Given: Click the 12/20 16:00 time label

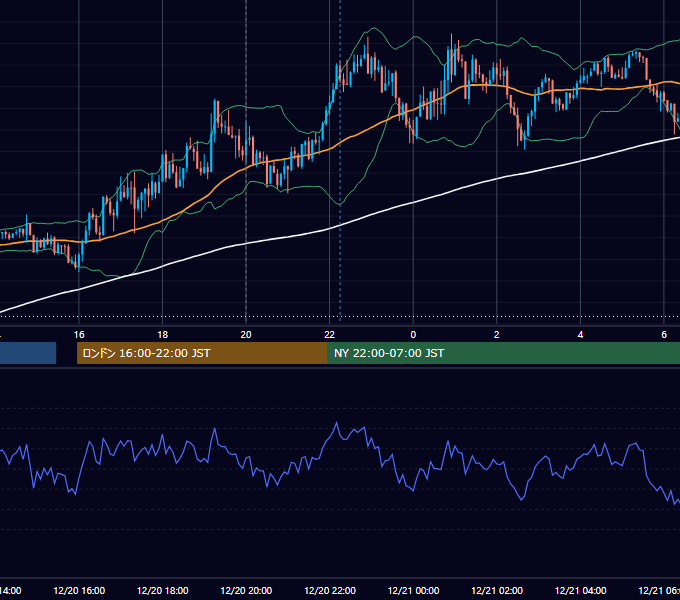Looking at the screenshot, I should (x=79, y=590).
